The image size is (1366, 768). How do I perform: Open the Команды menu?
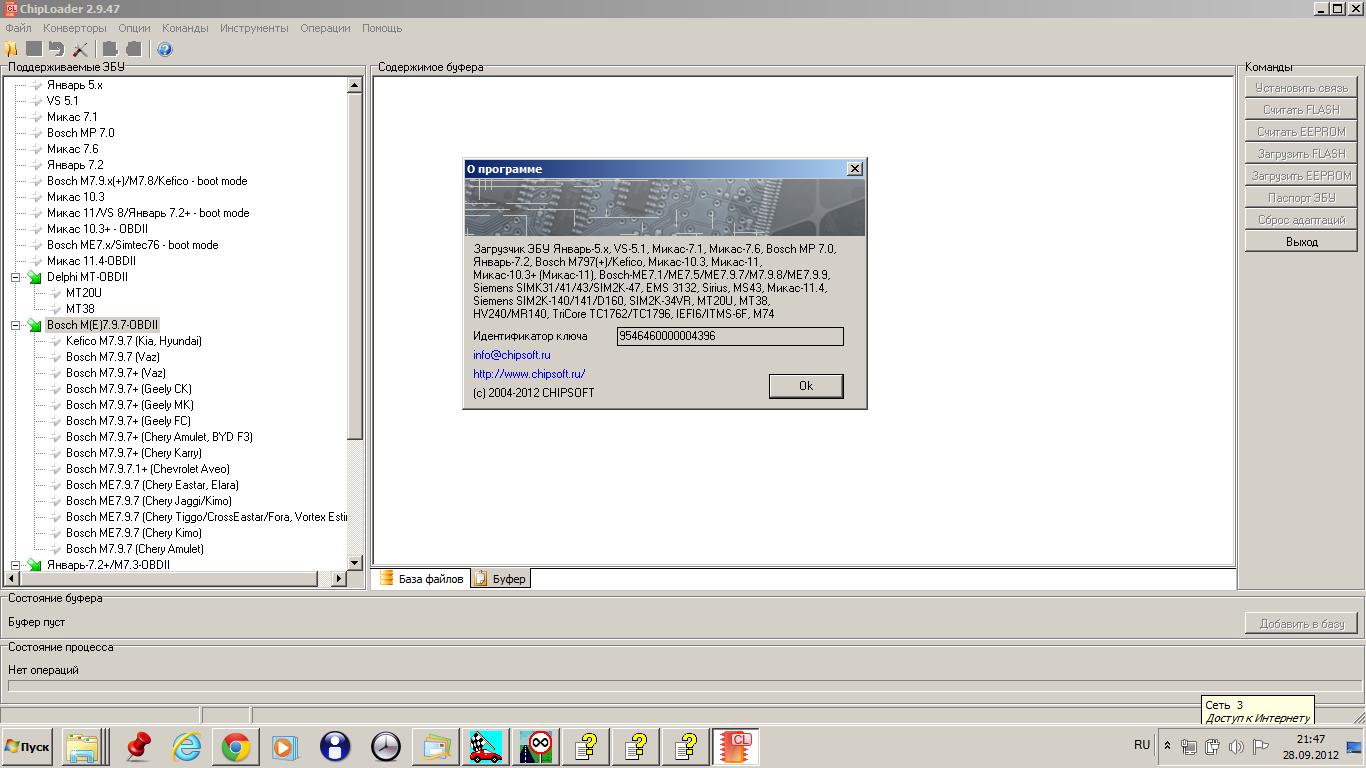(185, 28)
